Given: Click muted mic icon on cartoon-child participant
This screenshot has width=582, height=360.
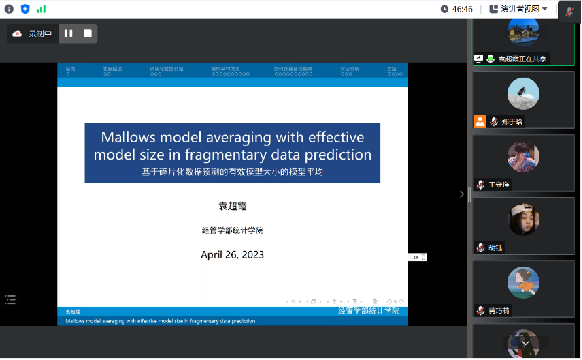Looking at the screenshot, I should (x=481, y=310).
